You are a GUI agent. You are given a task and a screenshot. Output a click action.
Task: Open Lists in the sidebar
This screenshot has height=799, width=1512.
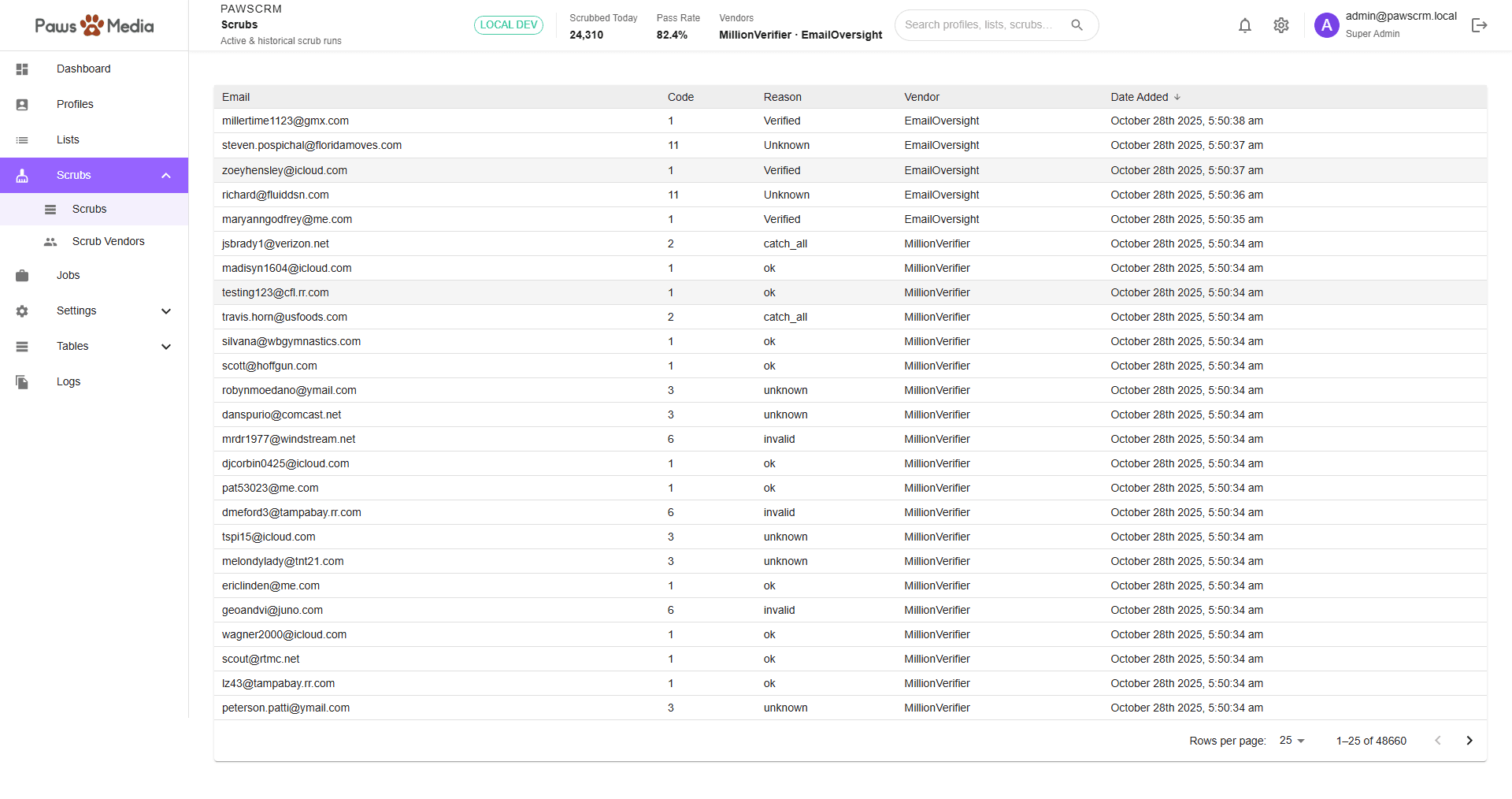point(68,140)
